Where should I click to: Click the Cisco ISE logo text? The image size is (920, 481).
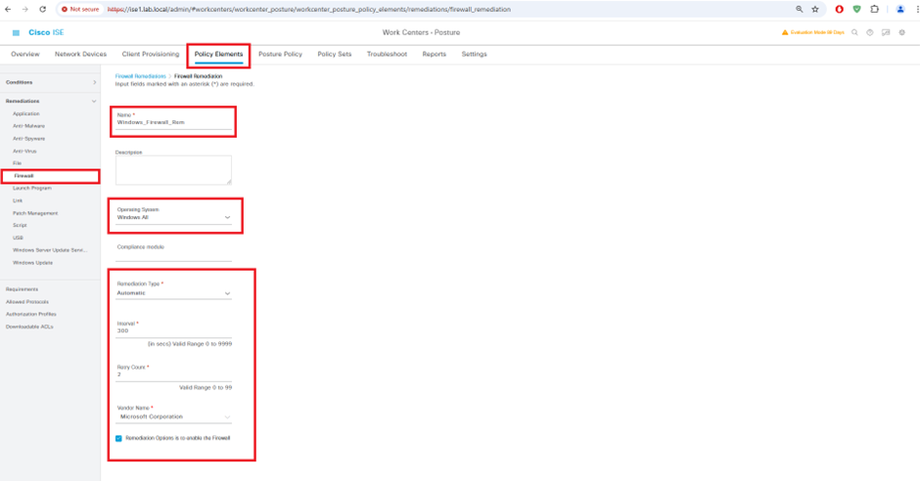46,32
